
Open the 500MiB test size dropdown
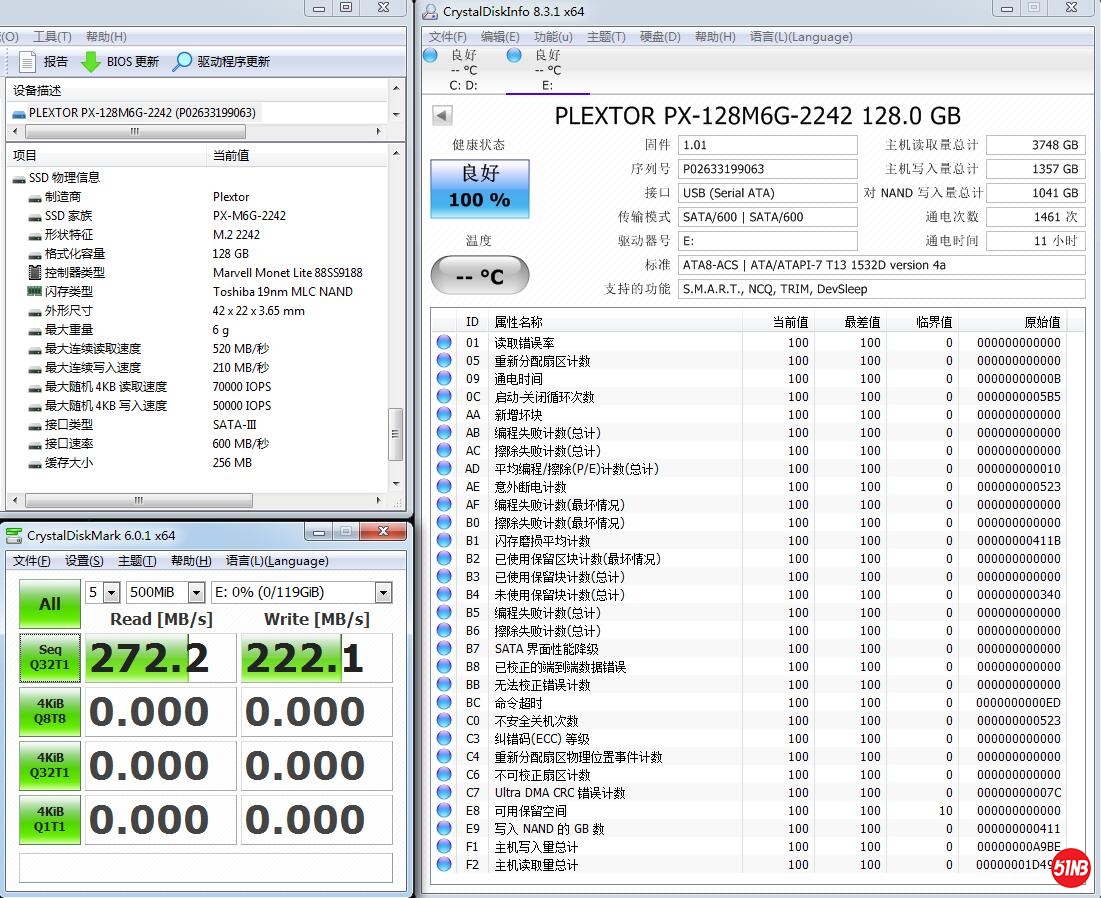[x=197, y=593]
